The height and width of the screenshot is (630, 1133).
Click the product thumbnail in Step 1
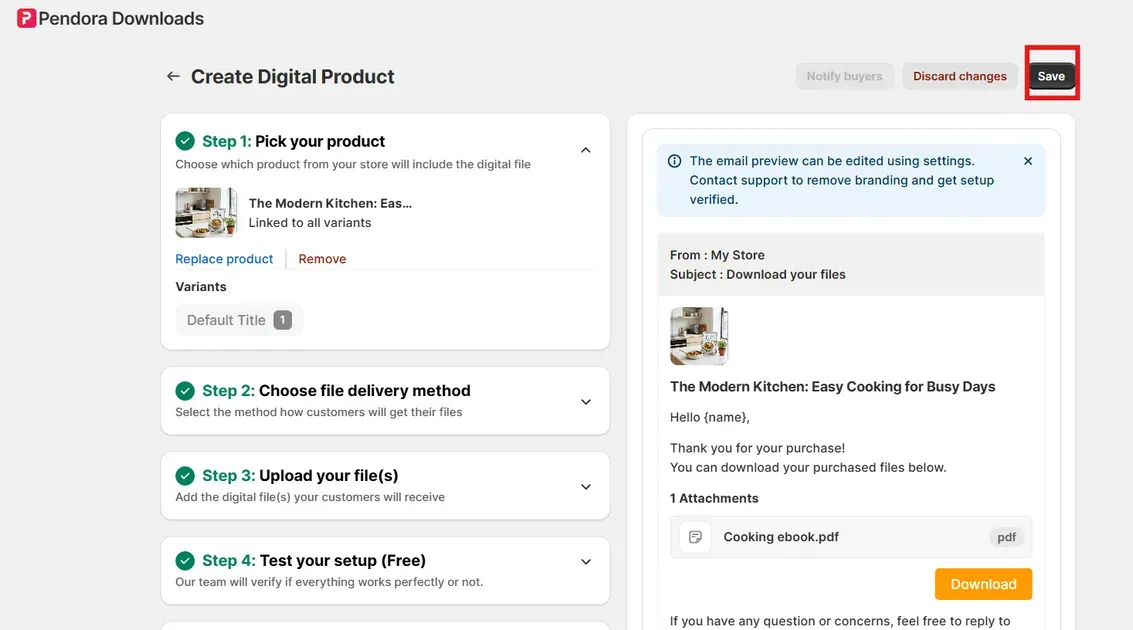(206, 213)
